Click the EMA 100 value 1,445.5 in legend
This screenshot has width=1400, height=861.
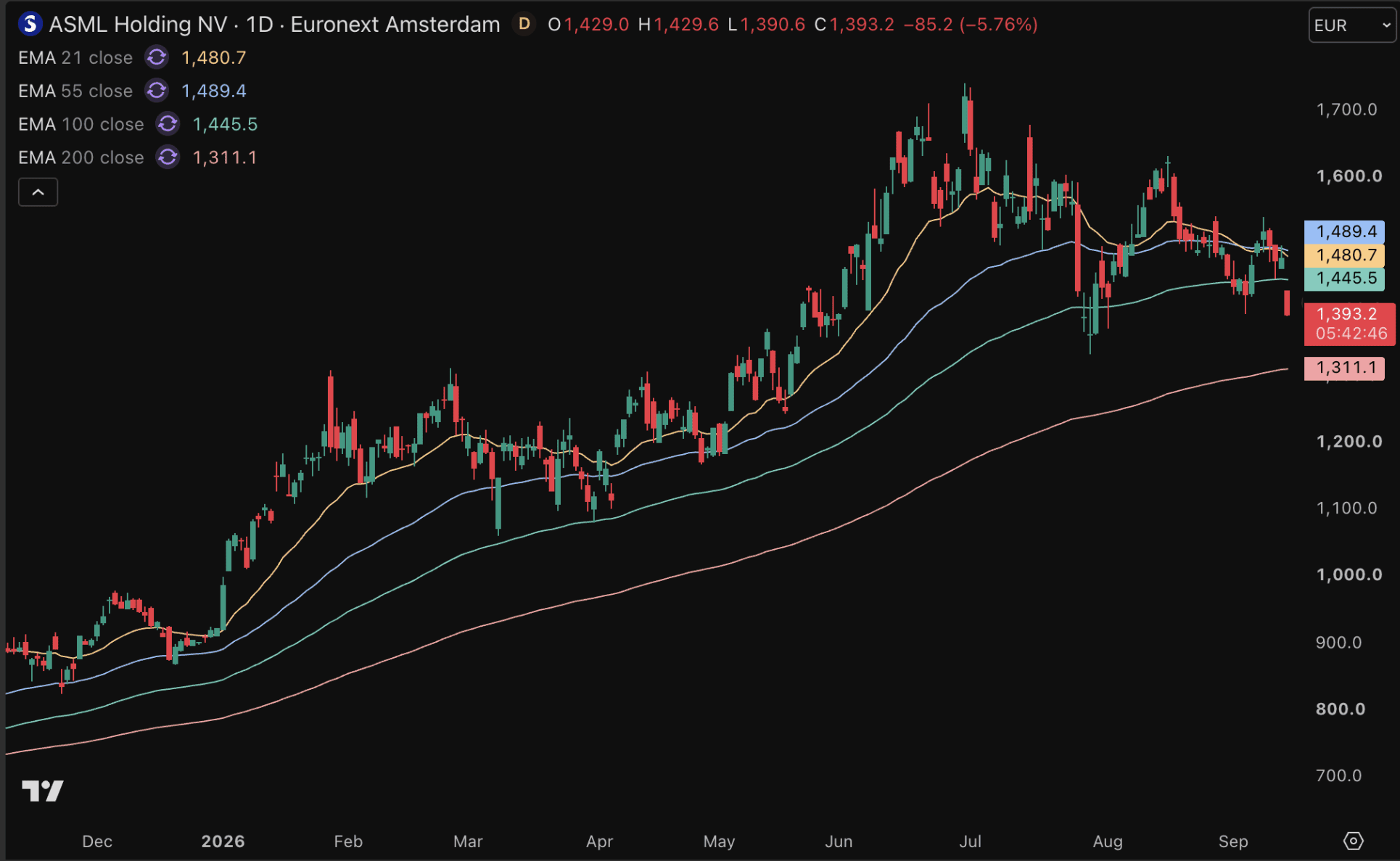click(225, 124)
